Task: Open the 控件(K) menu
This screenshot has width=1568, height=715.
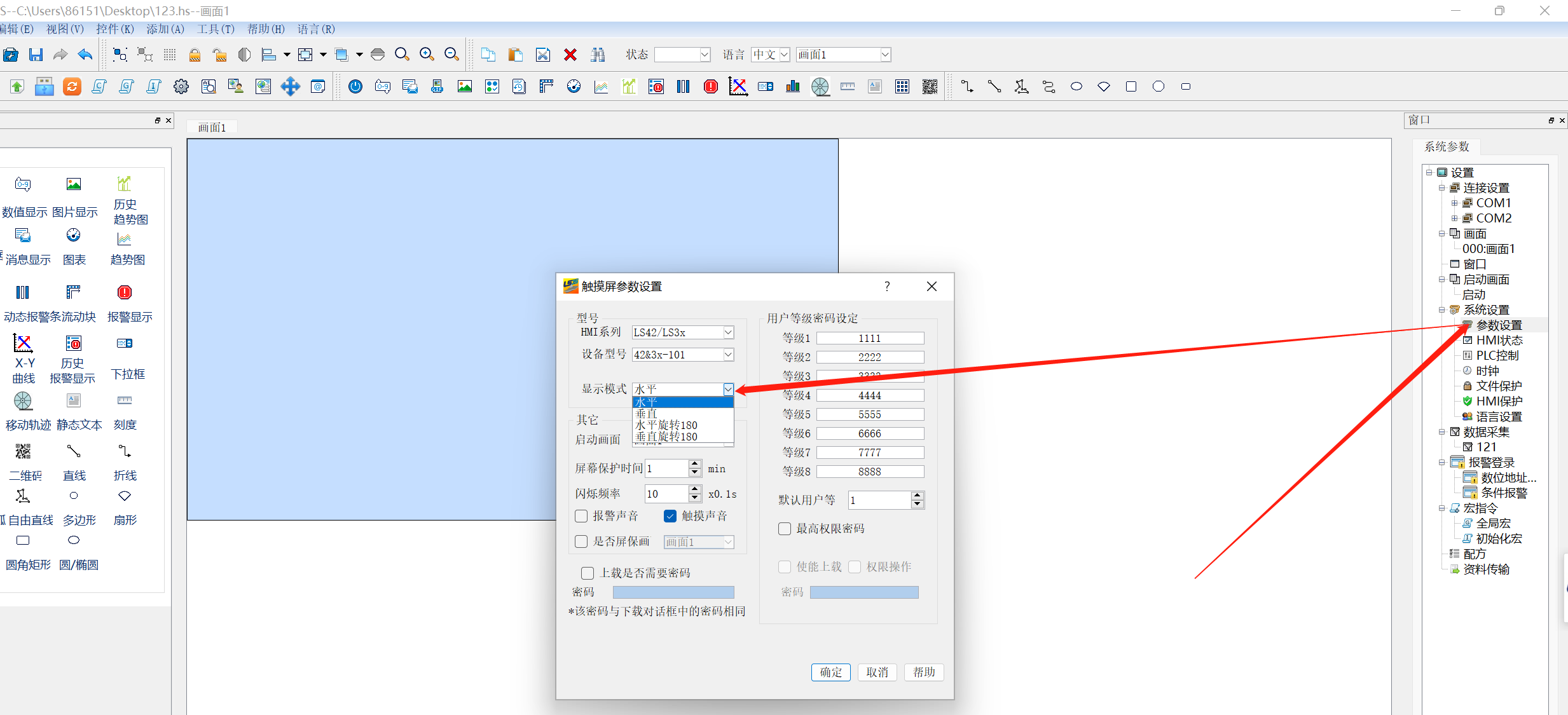Action: pyautogui.click(x=115, y=29)
